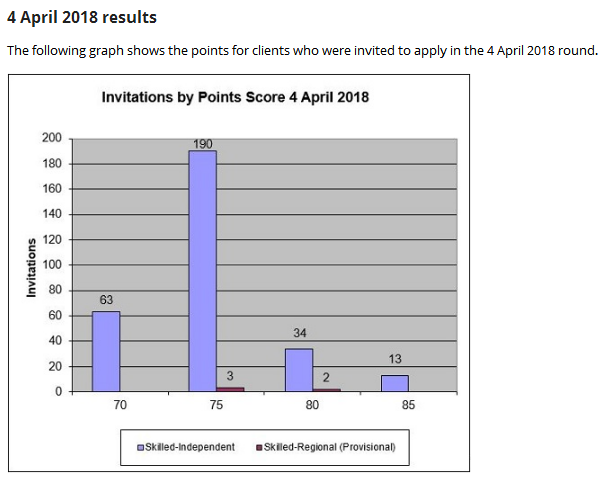Click the chart title 'Invitations by Points Score'
The height and width of the screenshot is (483, 609).
(235, 97)
